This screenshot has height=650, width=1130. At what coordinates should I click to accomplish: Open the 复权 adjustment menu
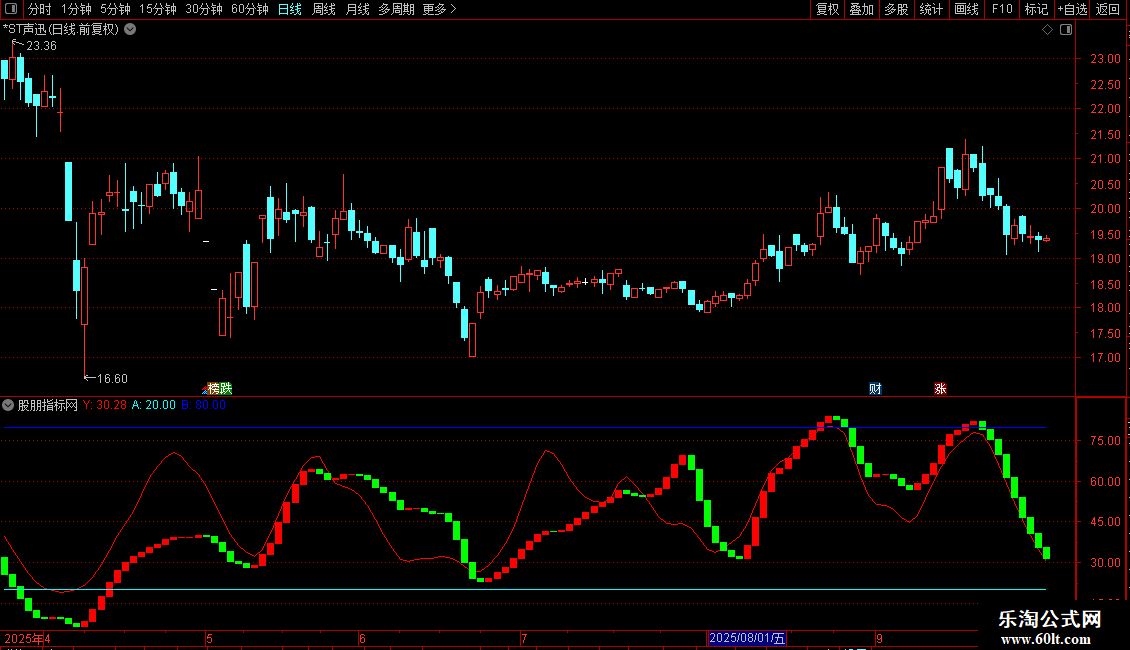[827, 9]
